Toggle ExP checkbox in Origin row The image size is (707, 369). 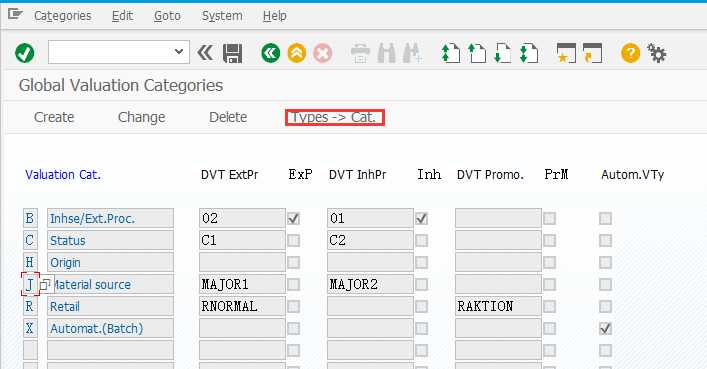coord(294,263)
